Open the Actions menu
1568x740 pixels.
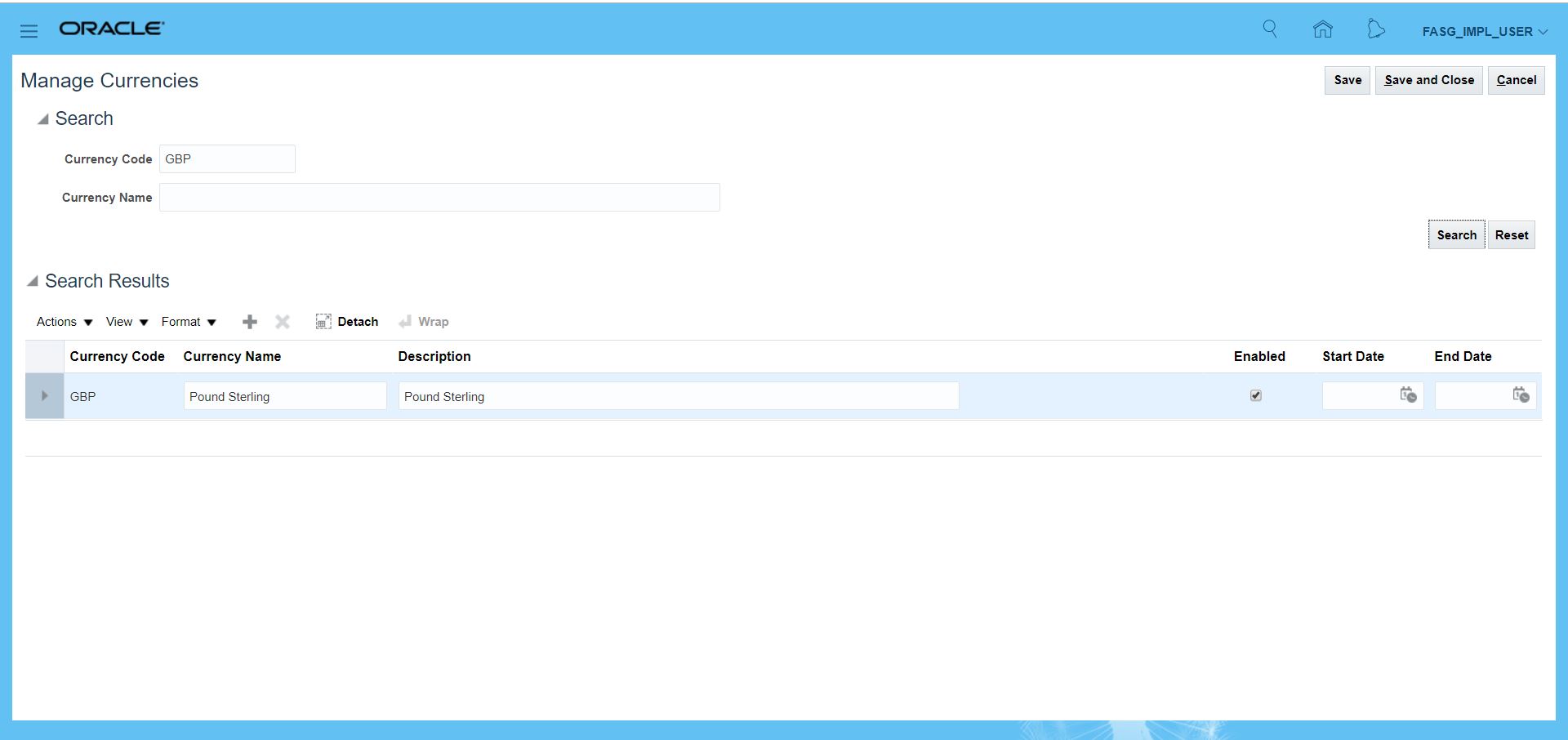[65, 322]
